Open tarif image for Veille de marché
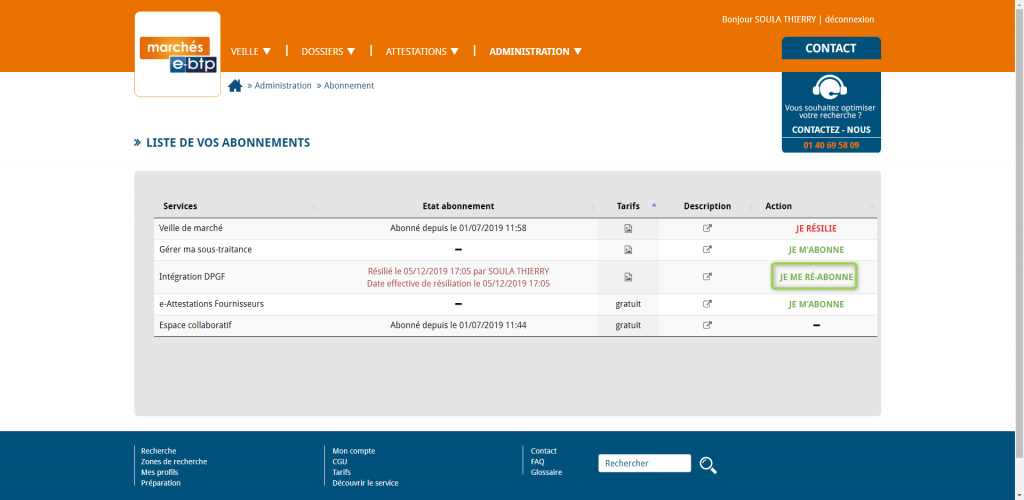Screen dimensions: 1024x500 point(628,228)
